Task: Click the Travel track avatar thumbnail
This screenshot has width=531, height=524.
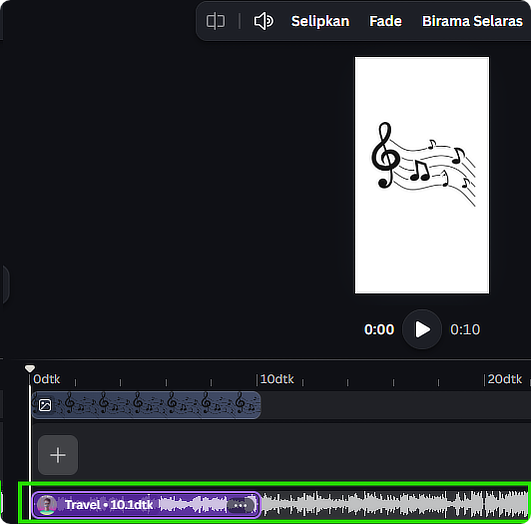Action: pos(47,505)
